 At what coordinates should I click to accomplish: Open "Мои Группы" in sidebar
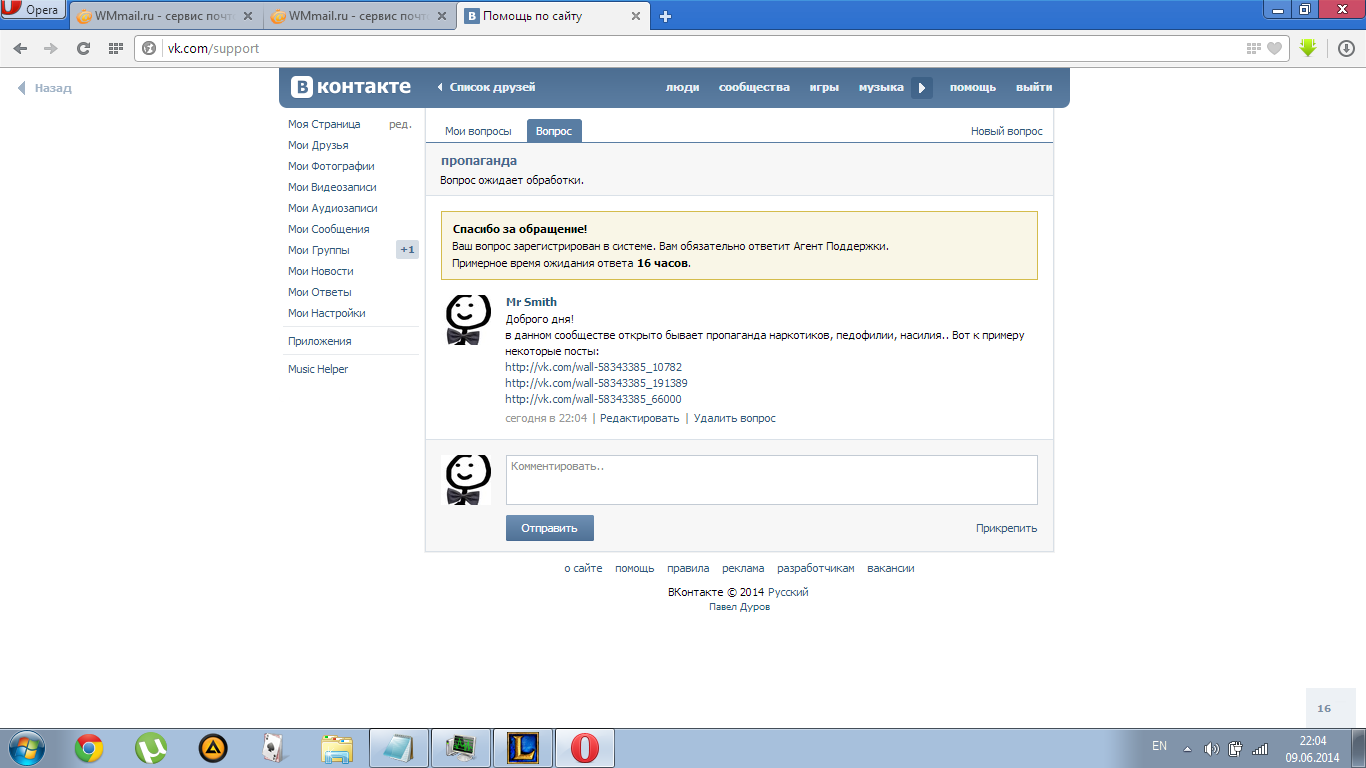click(x=319, y=250)
